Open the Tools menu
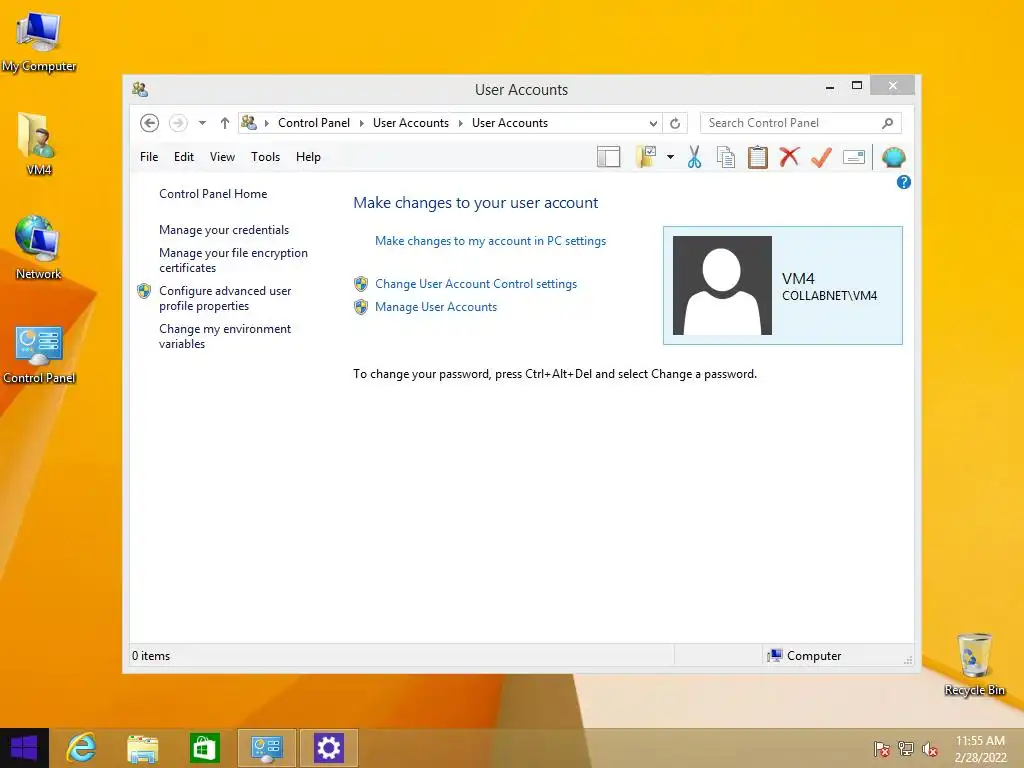 [x=265, y=157]
